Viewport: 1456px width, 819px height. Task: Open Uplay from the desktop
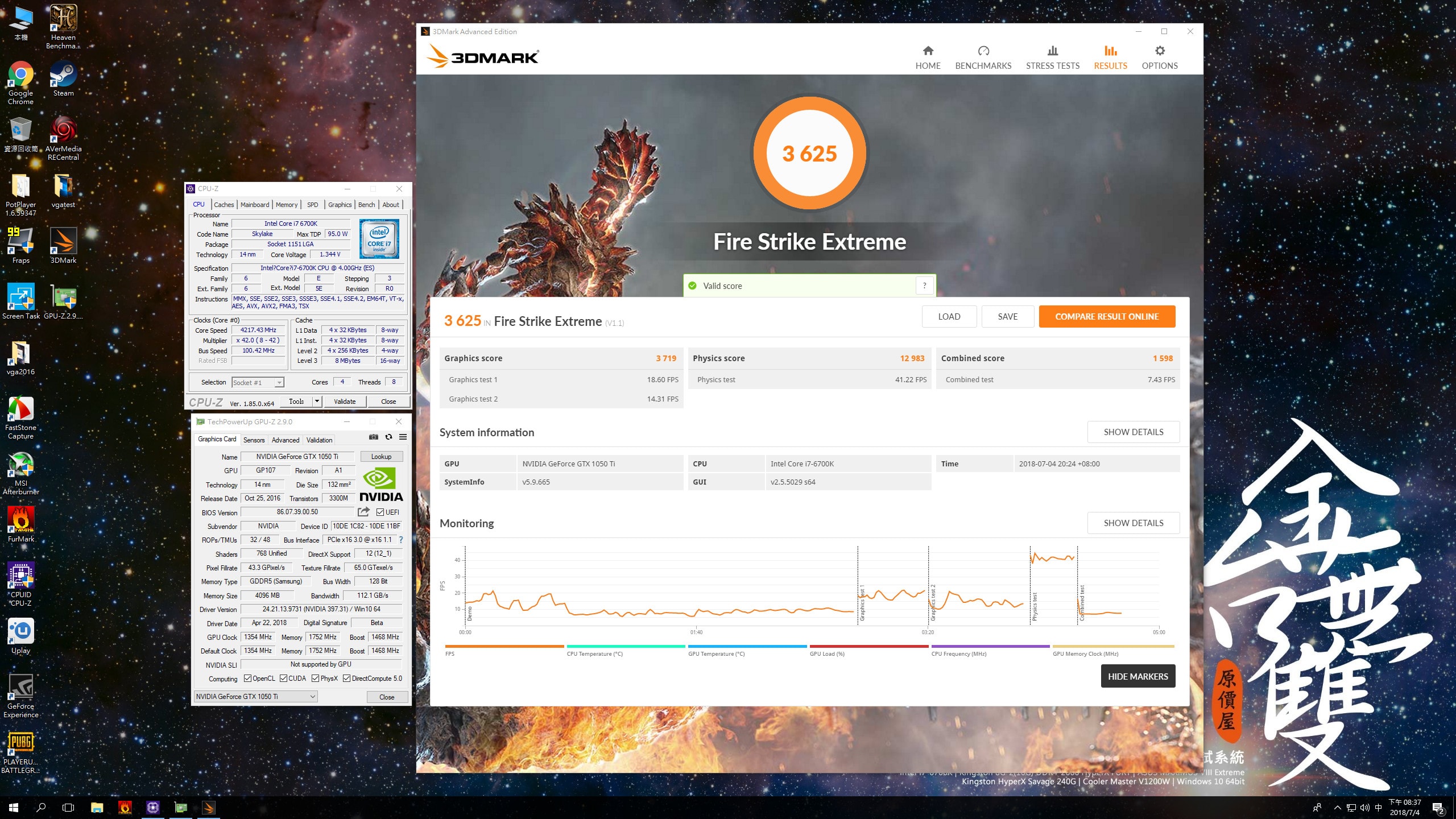[20, 636]
